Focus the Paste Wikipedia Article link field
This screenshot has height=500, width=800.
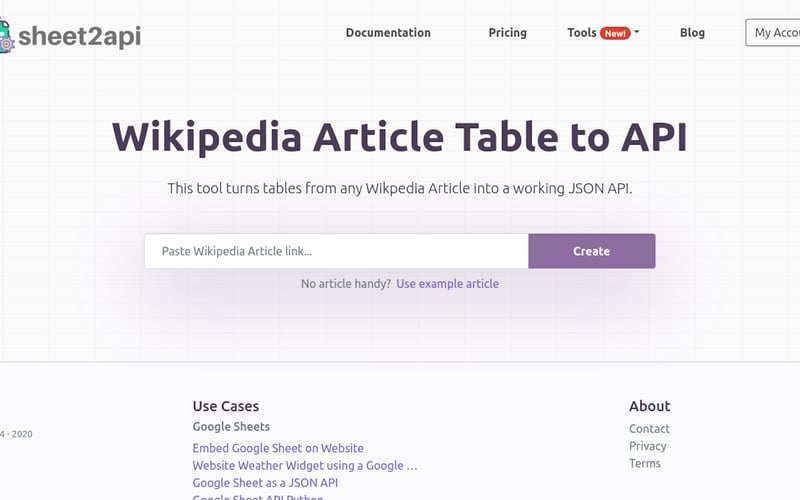tap(336, 251)
